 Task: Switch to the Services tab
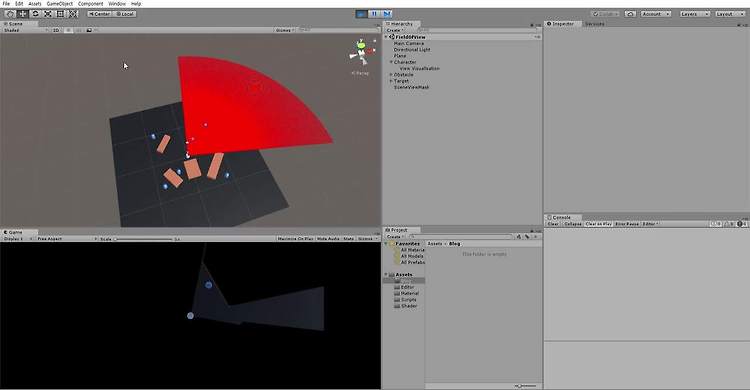tap(595, 23)
